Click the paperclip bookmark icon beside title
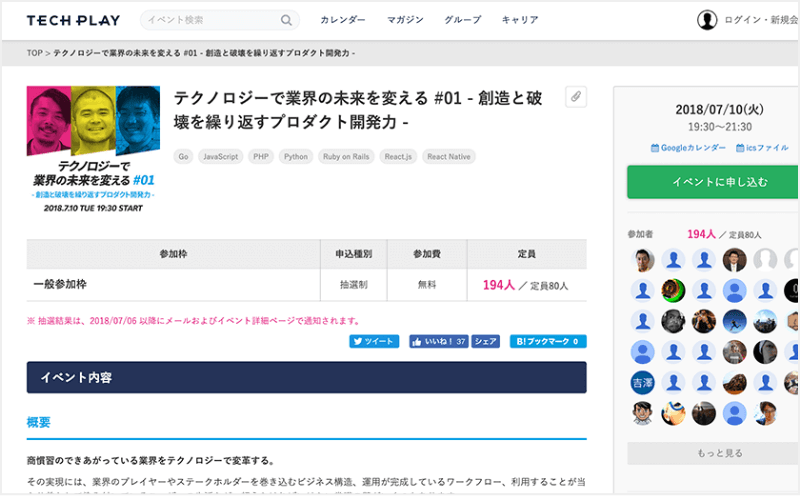 click(575, 96)
